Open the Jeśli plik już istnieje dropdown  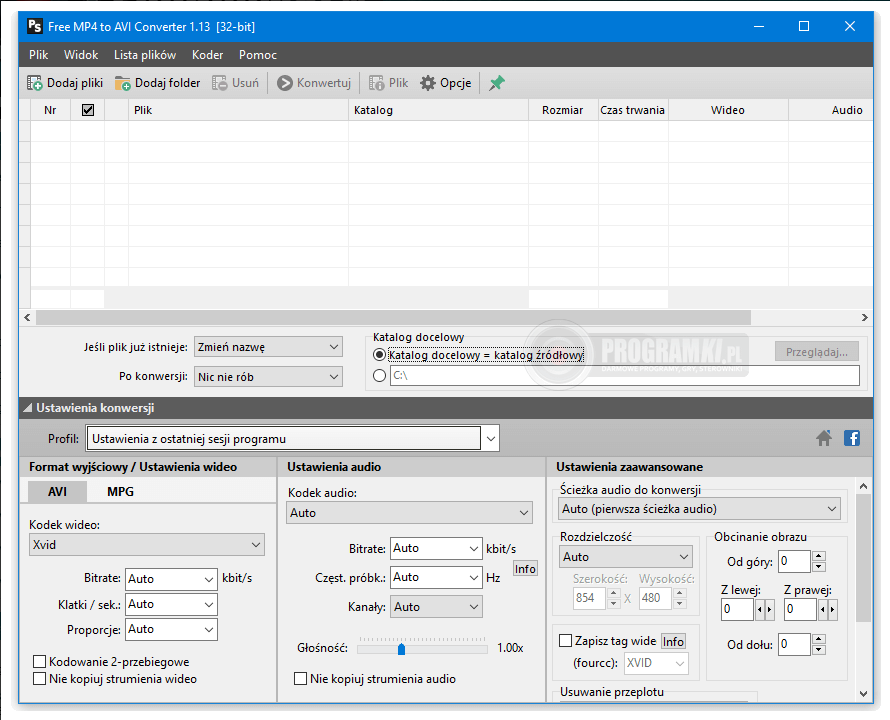click(x=268, y=347)
